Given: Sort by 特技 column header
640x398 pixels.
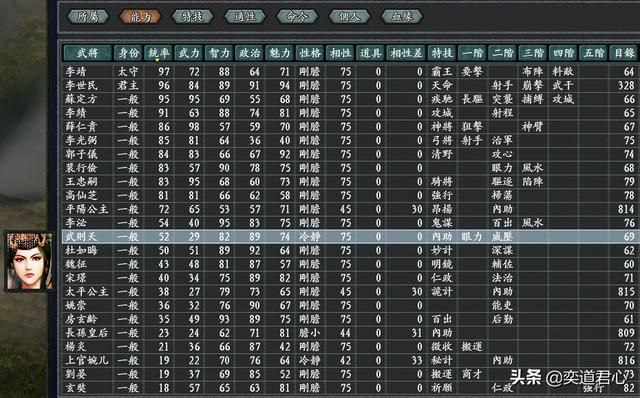Looking at the screenshot, I should [442, 53].
